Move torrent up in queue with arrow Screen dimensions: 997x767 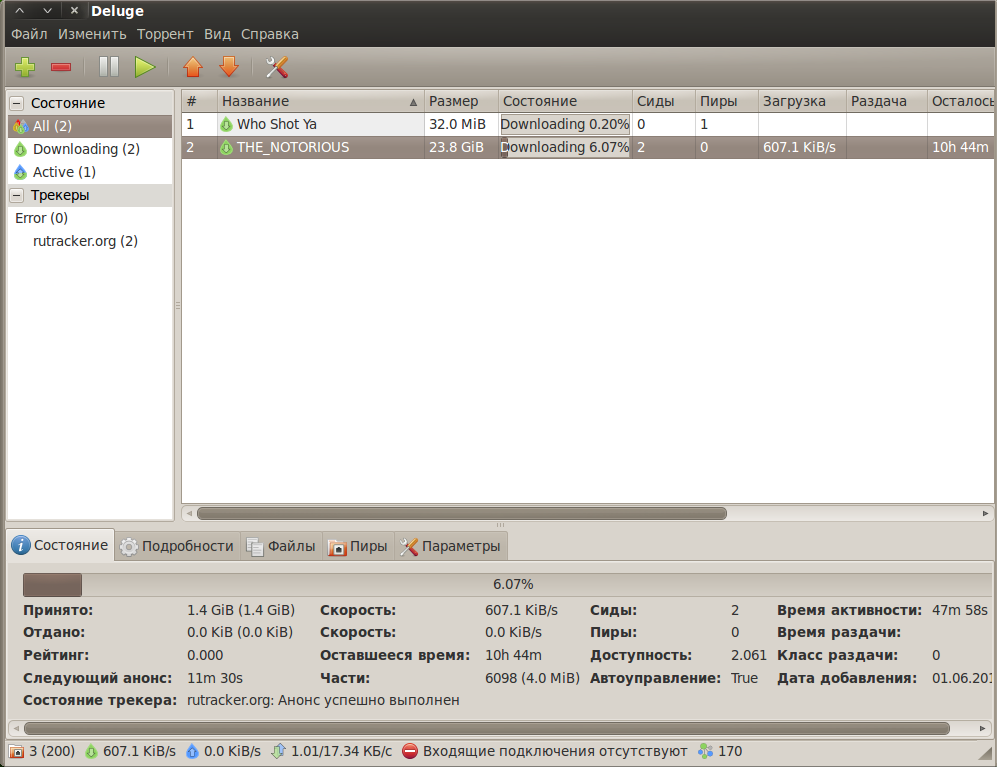tap(193, 67)
